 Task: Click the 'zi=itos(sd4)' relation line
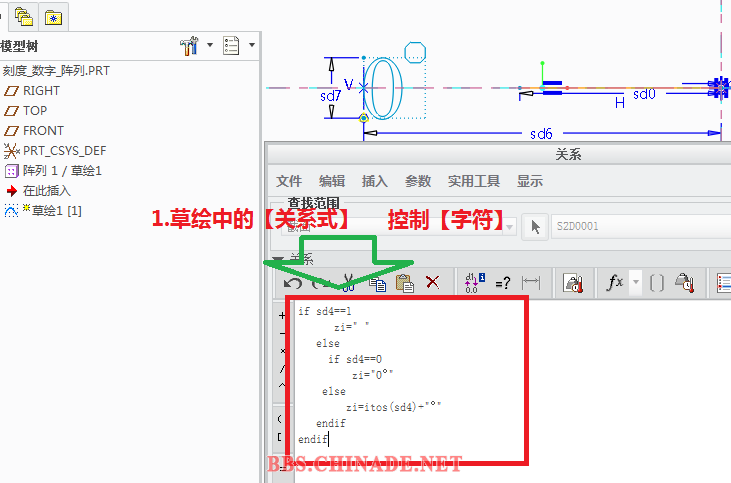point(393,407)
